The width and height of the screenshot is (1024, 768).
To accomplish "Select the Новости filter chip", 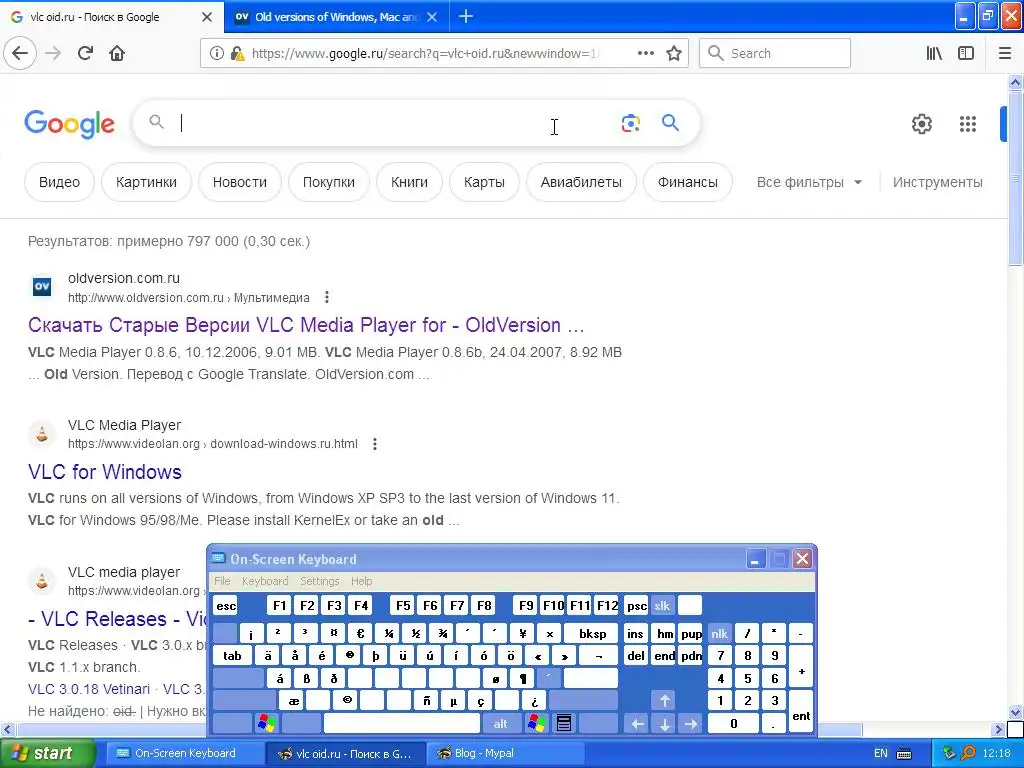I will (240, 182).
